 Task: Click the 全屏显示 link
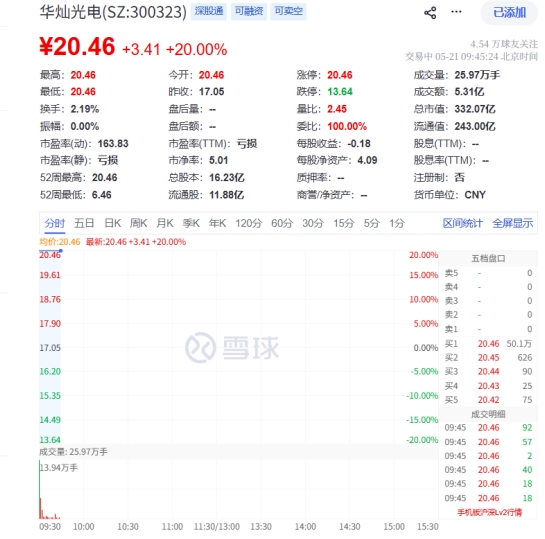pyautogui.click(x=513, y=223)
